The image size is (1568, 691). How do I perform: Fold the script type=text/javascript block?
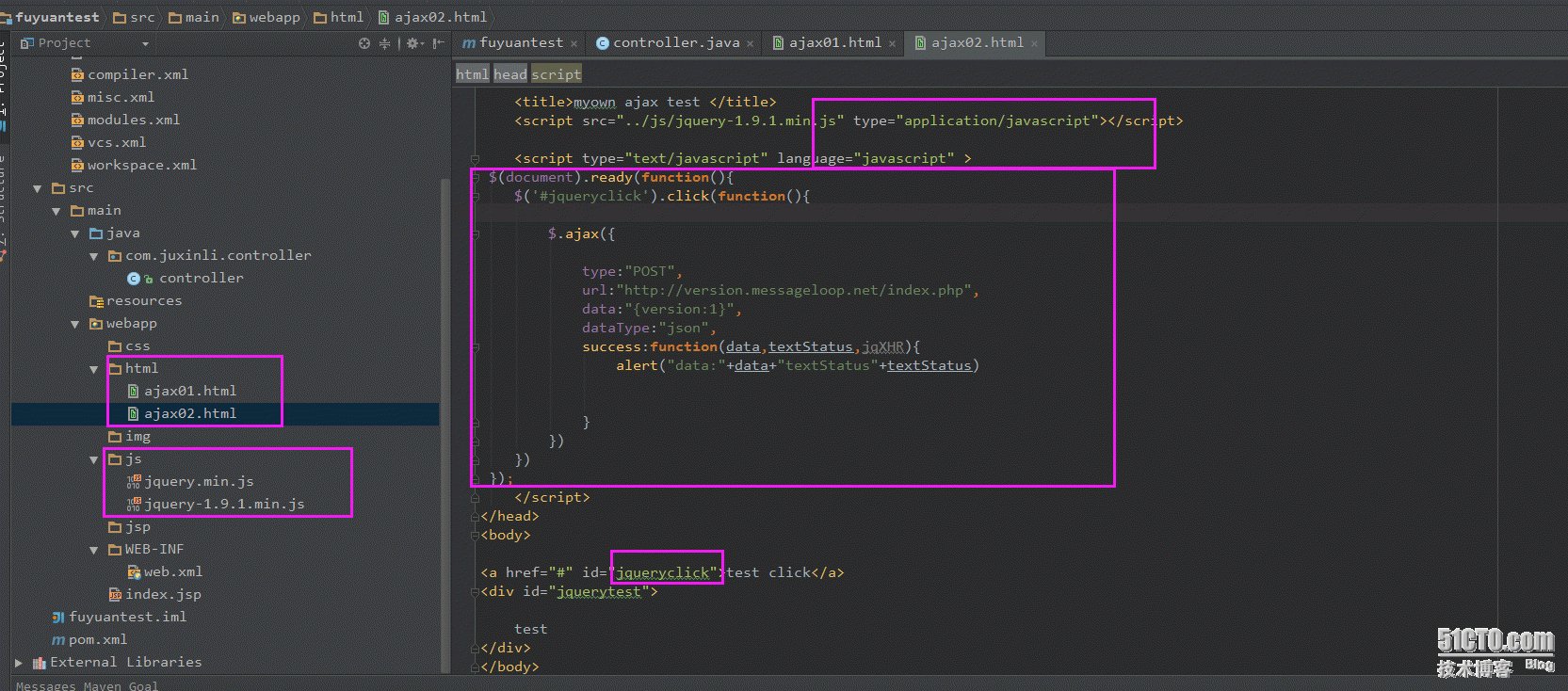coord(476,159)
